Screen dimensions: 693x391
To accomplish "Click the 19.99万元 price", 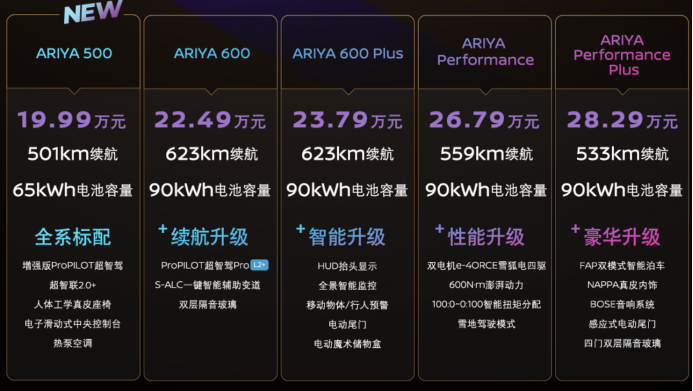I will (72, 120).
